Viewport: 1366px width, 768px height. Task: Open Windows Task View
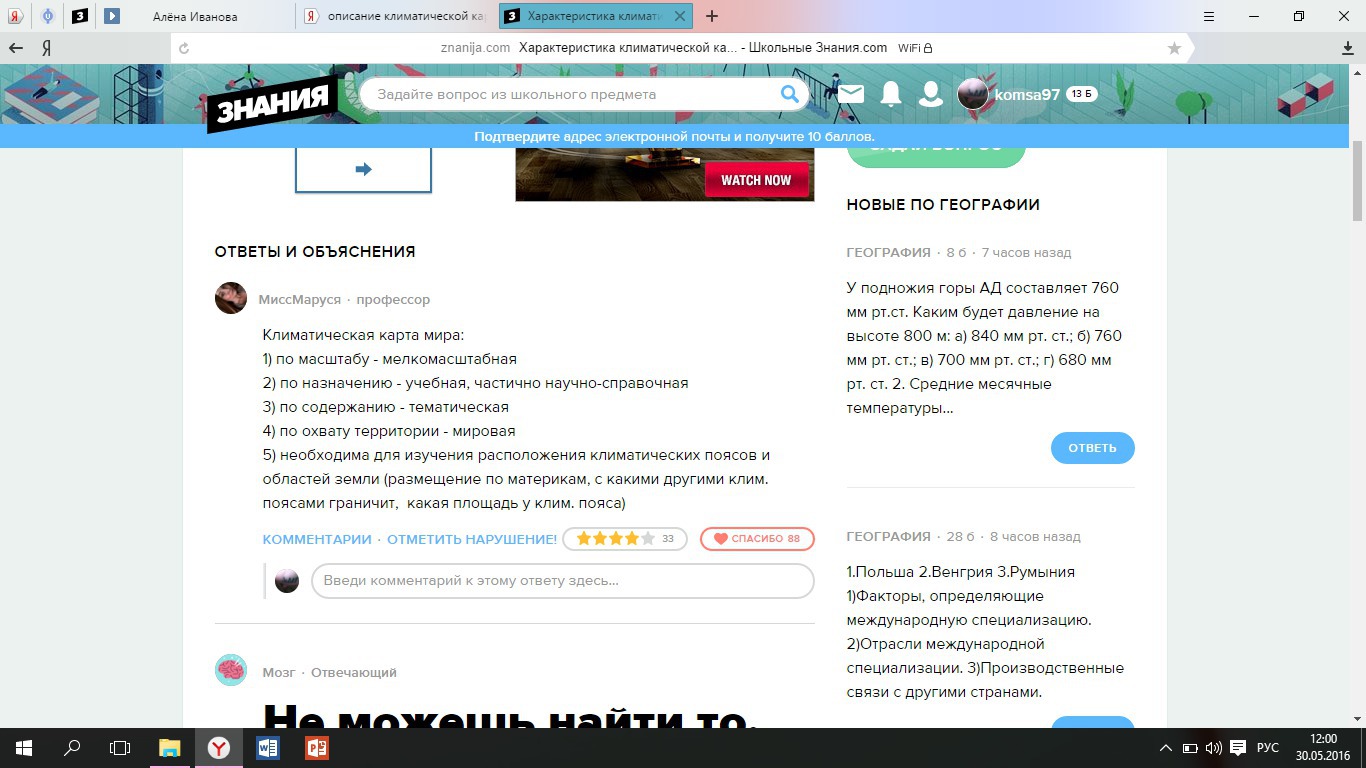click(x=120, y=748)
